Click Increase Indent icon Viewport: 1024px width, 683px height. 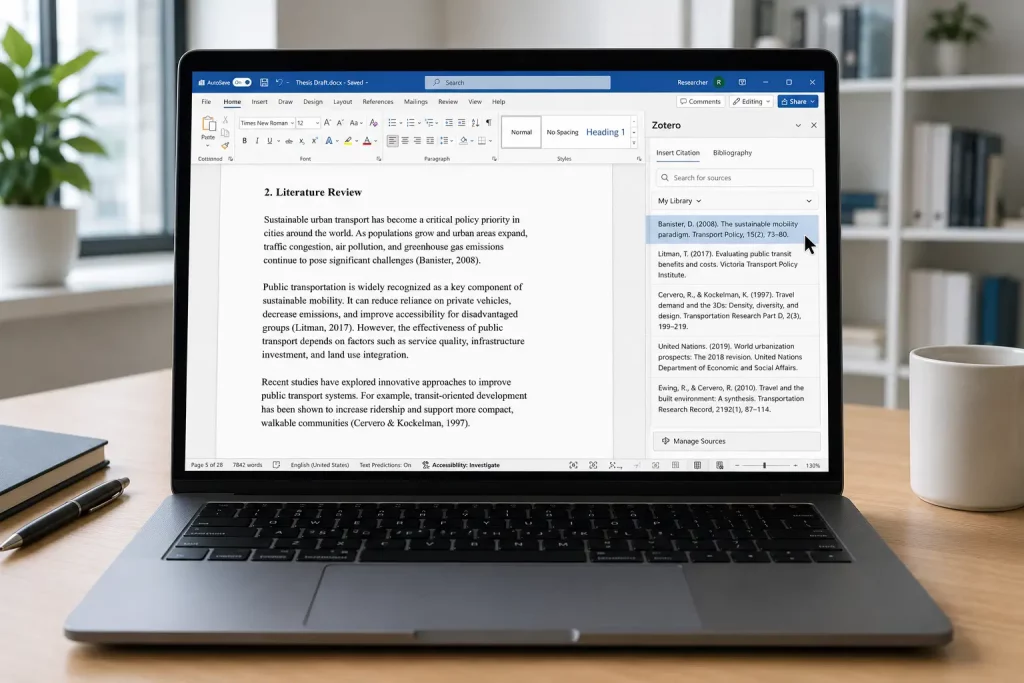462,123
